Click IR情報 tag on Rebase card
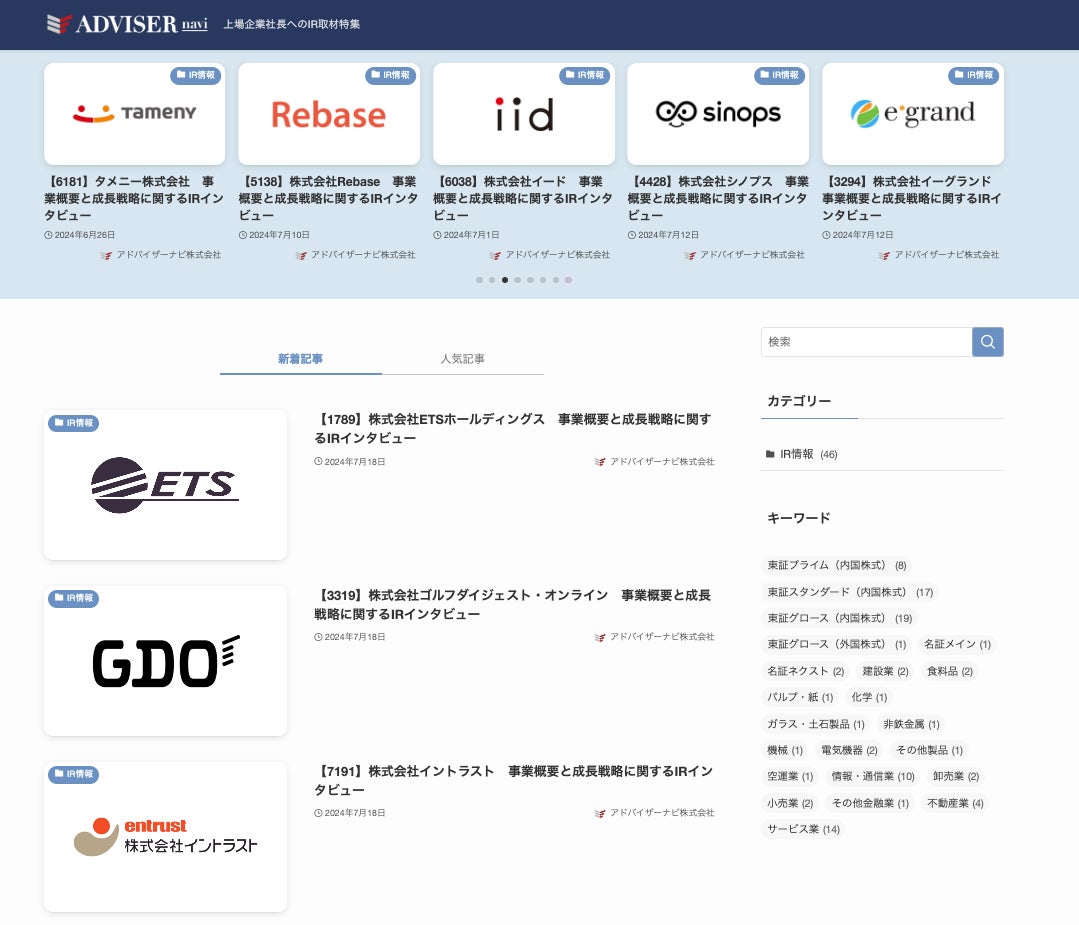 [x=390, y=75]
